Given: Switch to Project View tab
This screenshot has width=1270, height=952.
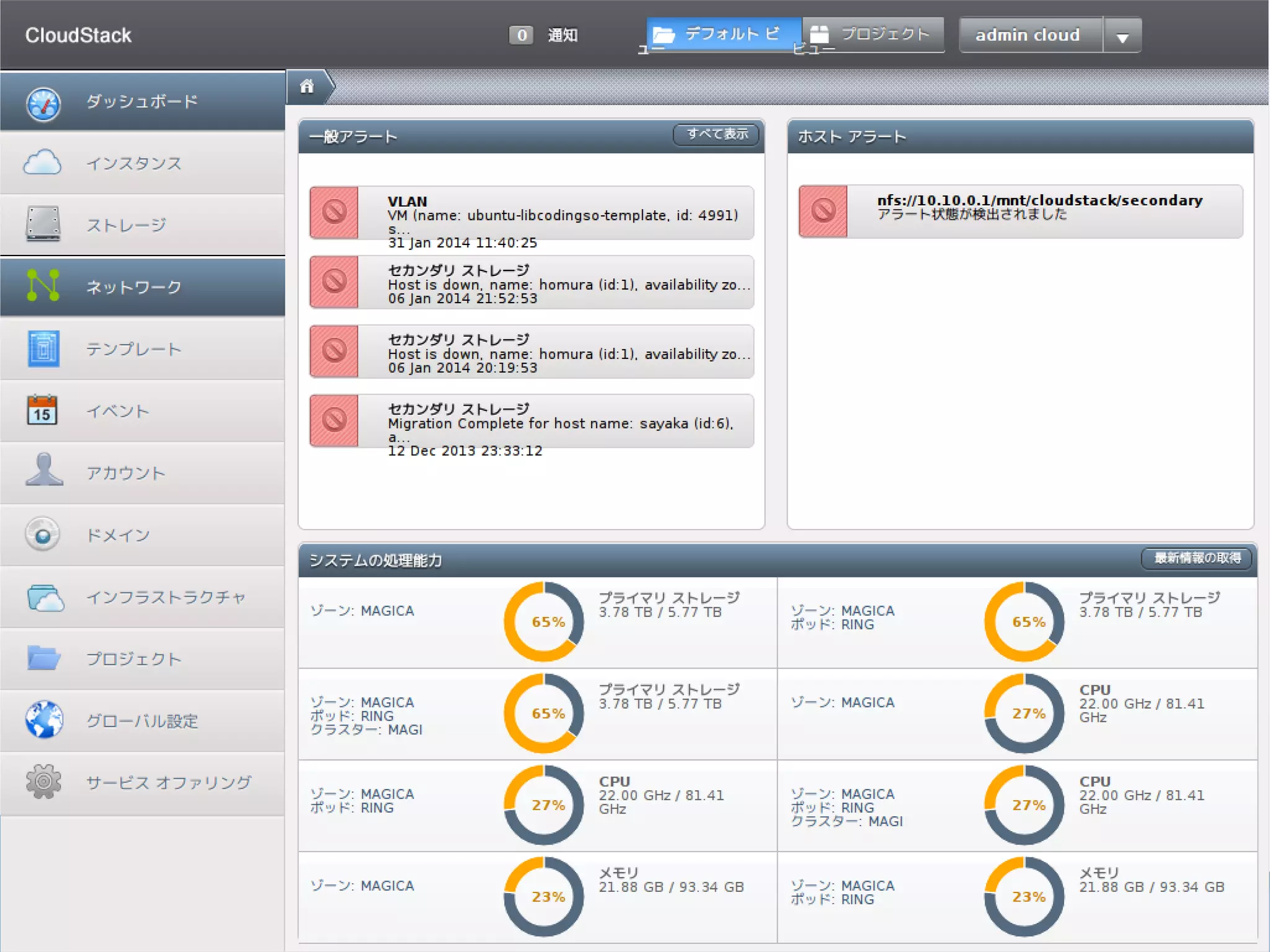Looking at the screenshot, I should pyautogui.click(x=873, y=35).
